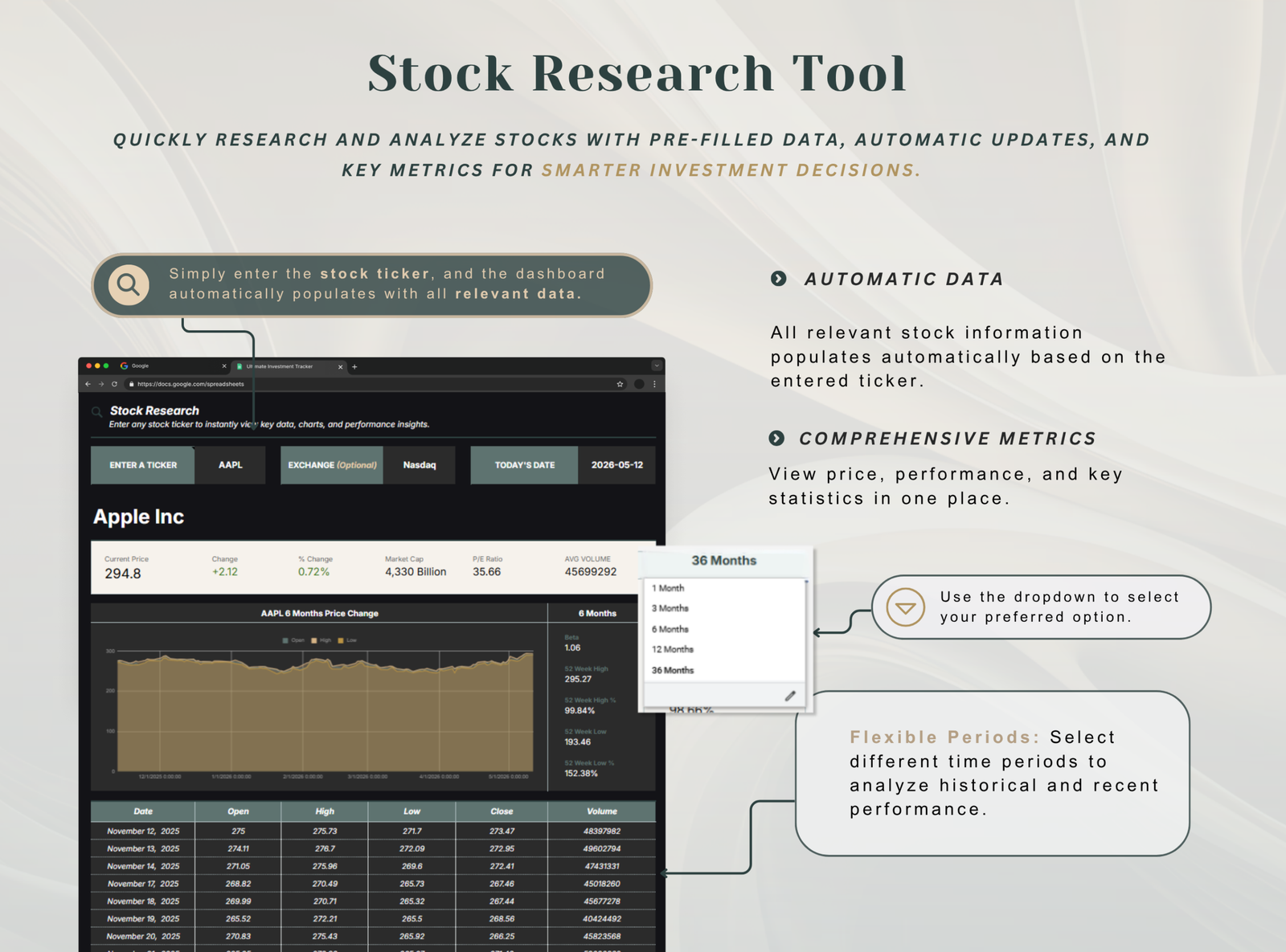Select the AAPL ticker cell
Screen dimensions: 1286x952
point(231,465)
